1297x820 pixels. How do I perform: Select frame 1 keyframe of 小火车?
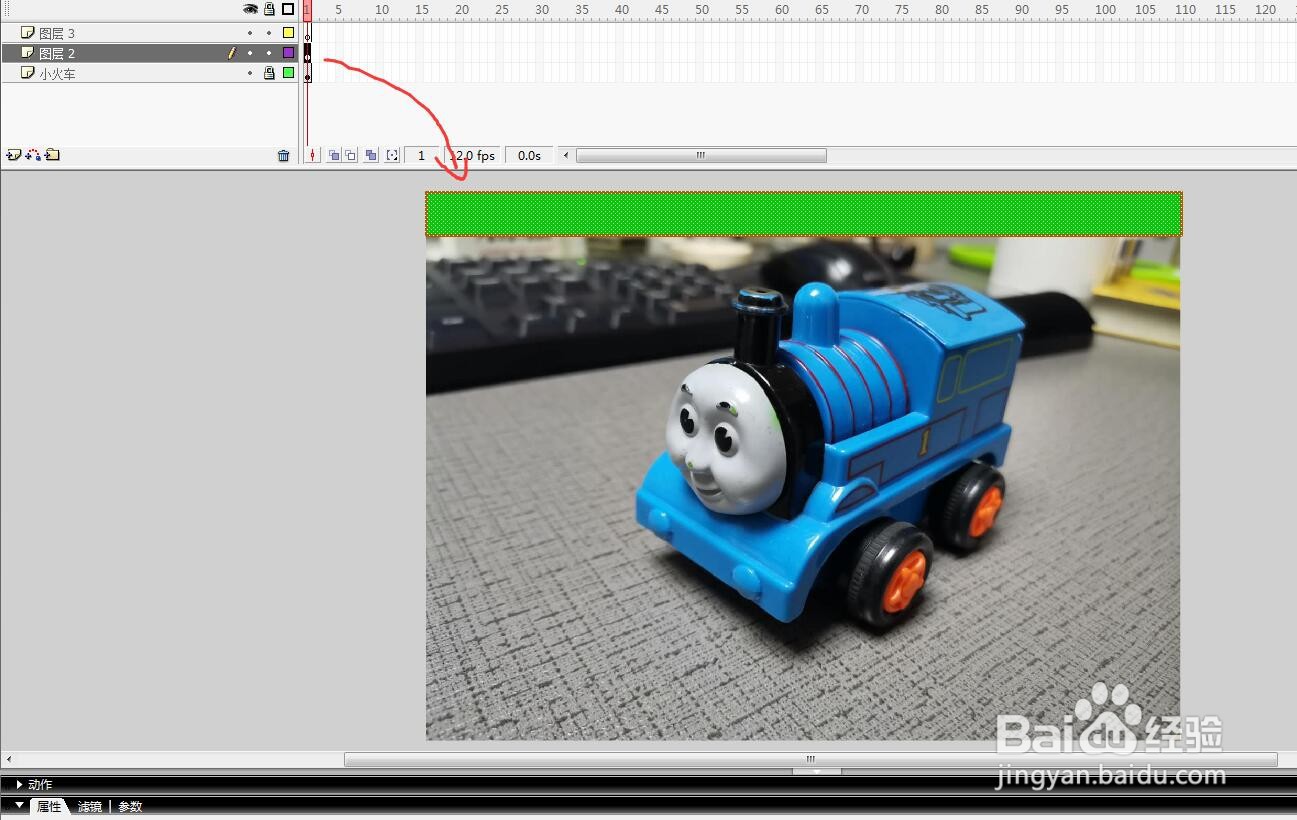[308, 73]
